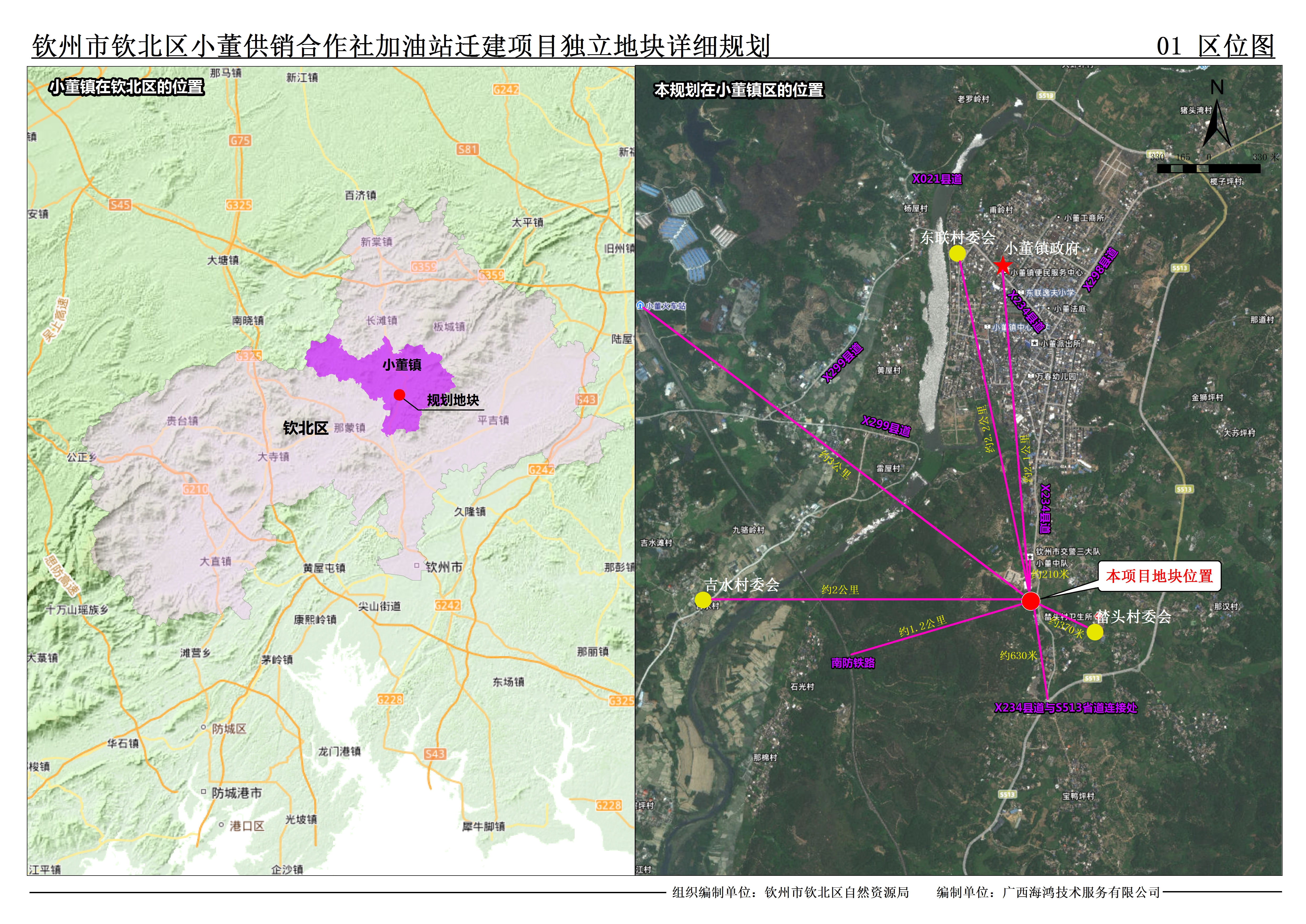The height and width of the screenshot is (924, 1306).
Task: Click the red 规划地块 dot on left map
Action: pos(400,395)
